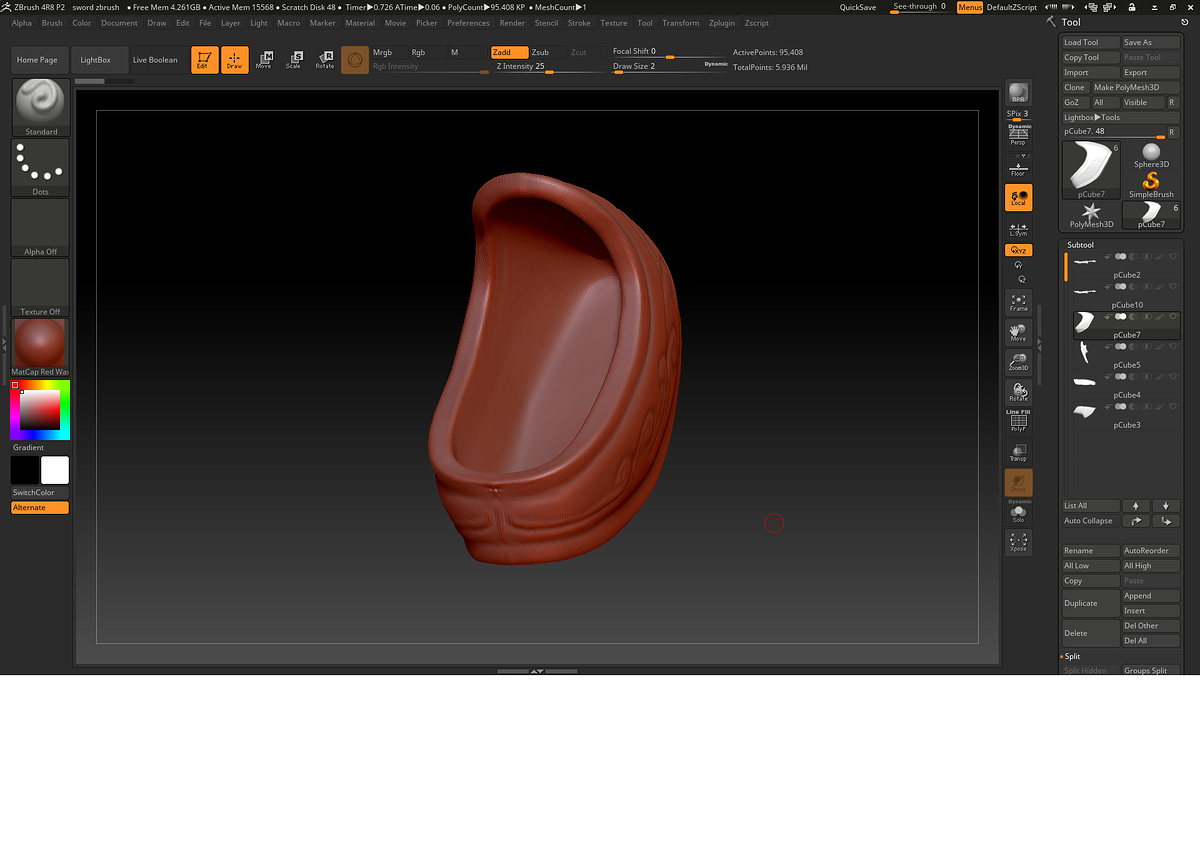Click the Zoom3D icon
Viewport: 1200px width, 868px height.
tap(1018, 362)
